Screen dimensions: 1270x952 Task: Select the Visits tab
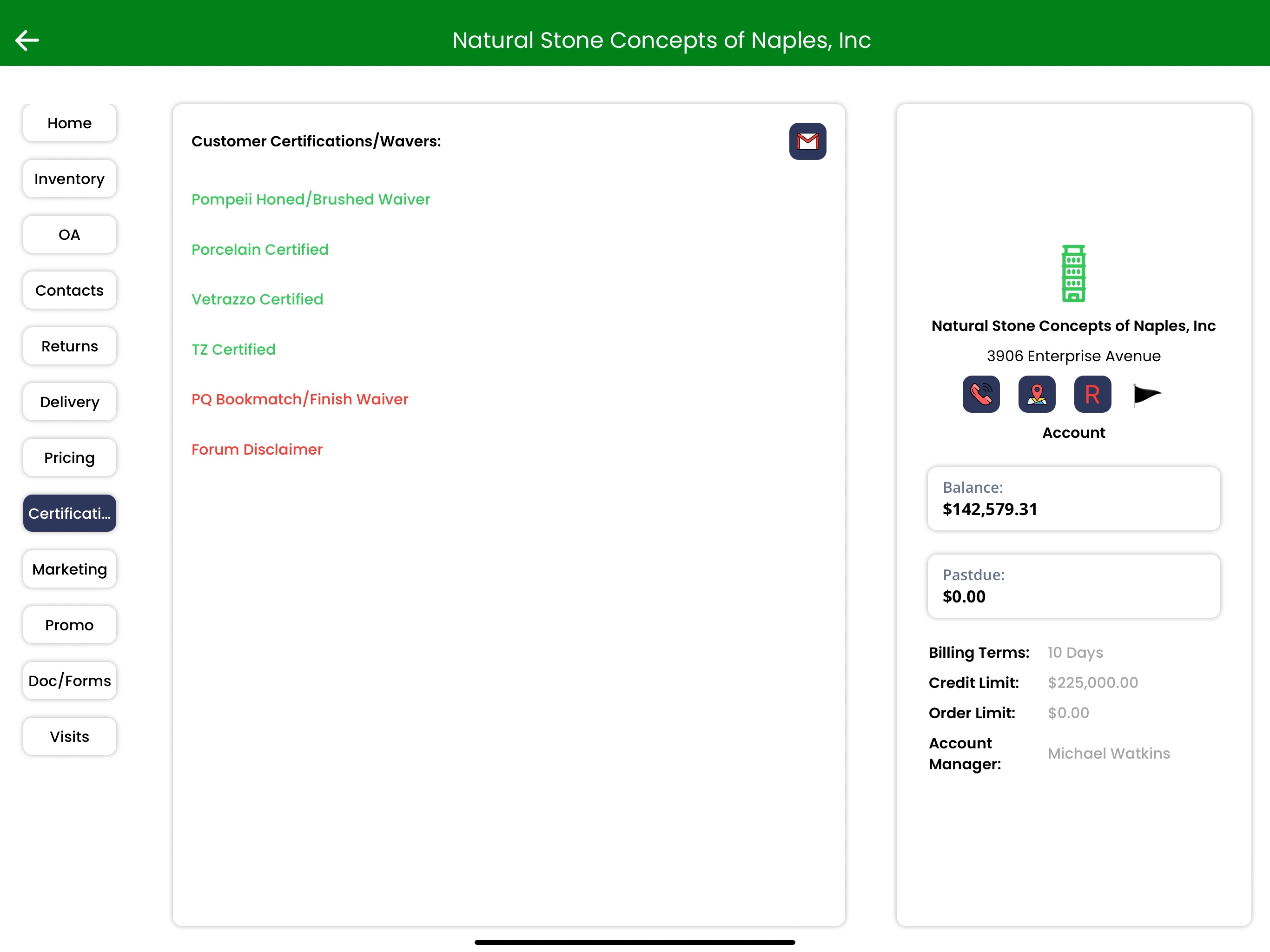point(69,736)
